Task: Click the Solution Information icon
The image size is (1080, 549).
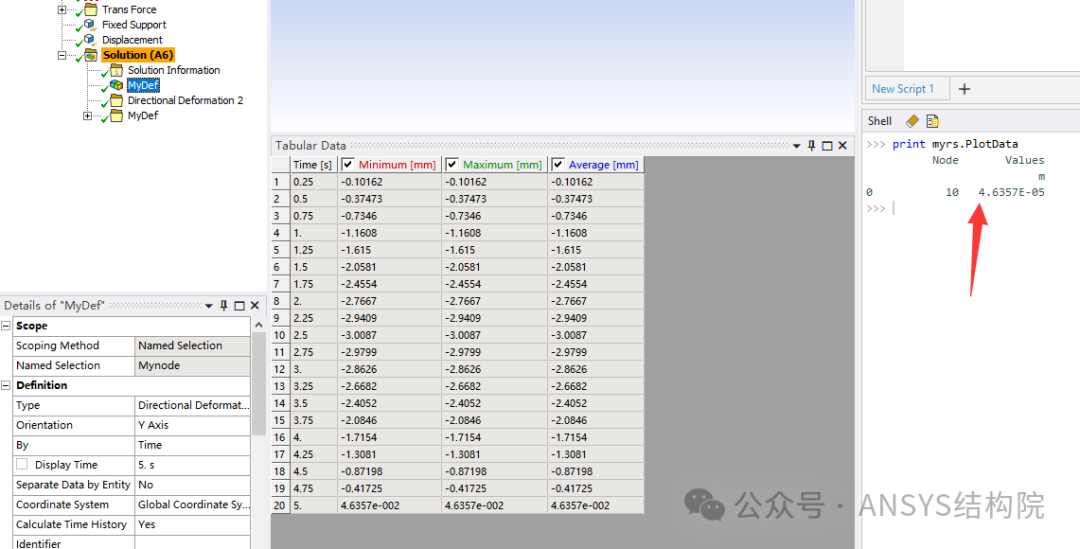Action: (116, 70)
